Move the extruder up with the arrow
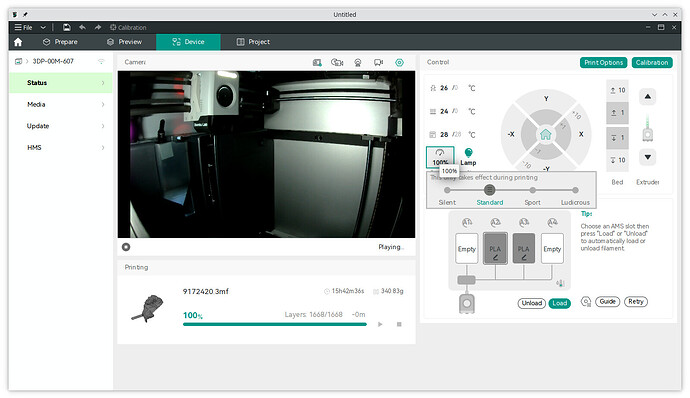This screenshot has width=690, height=398. (647, 96)
